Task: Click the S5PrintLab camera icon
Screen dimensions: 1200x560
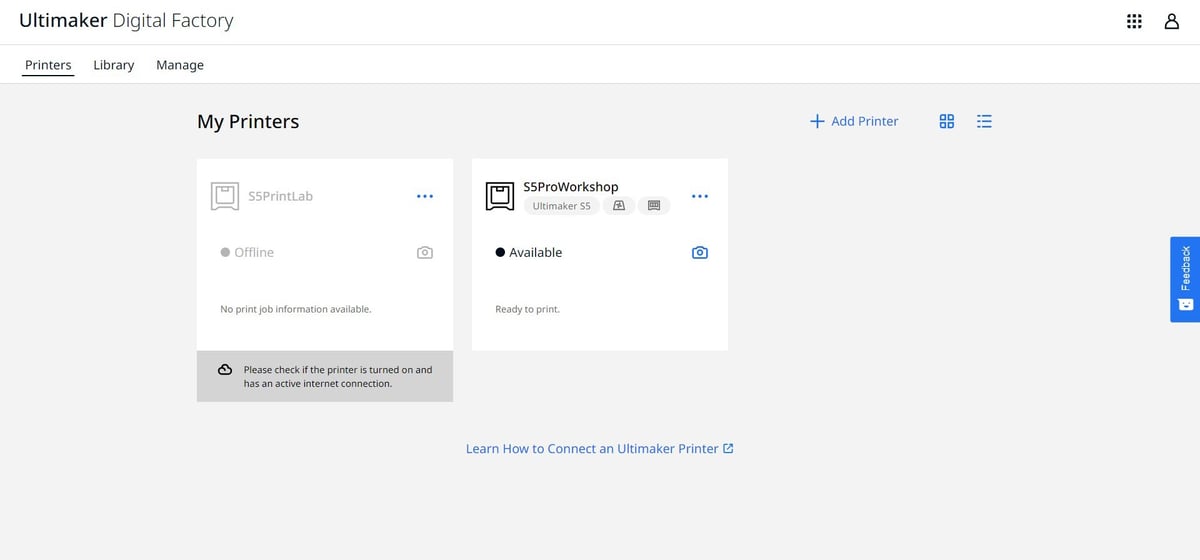Action: point(425,253)
